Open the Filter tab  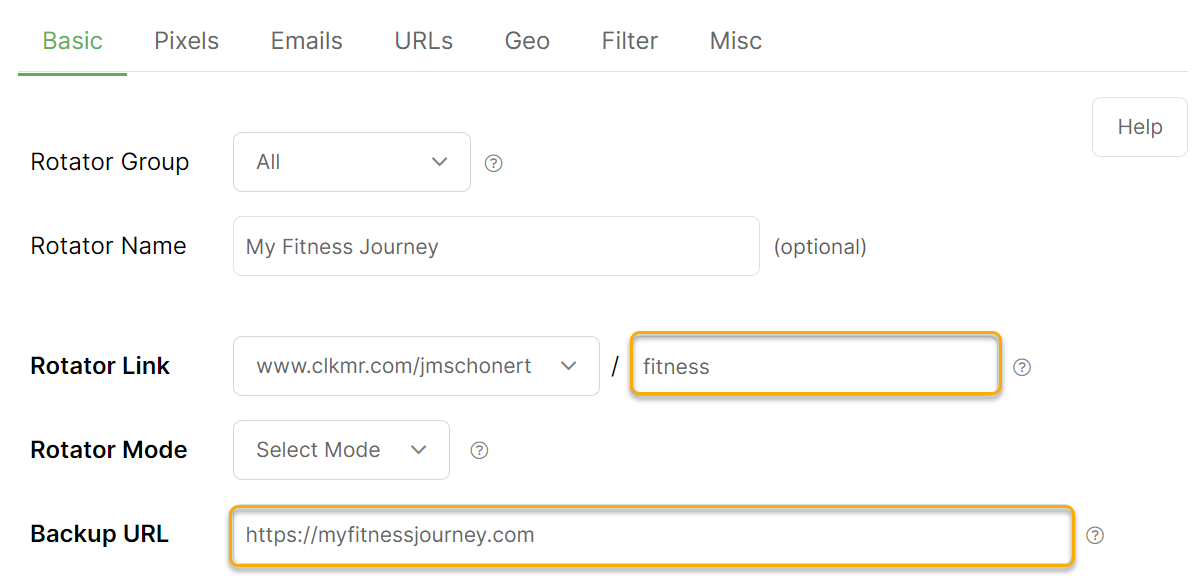pyautogui.click(x=630, y=40)
